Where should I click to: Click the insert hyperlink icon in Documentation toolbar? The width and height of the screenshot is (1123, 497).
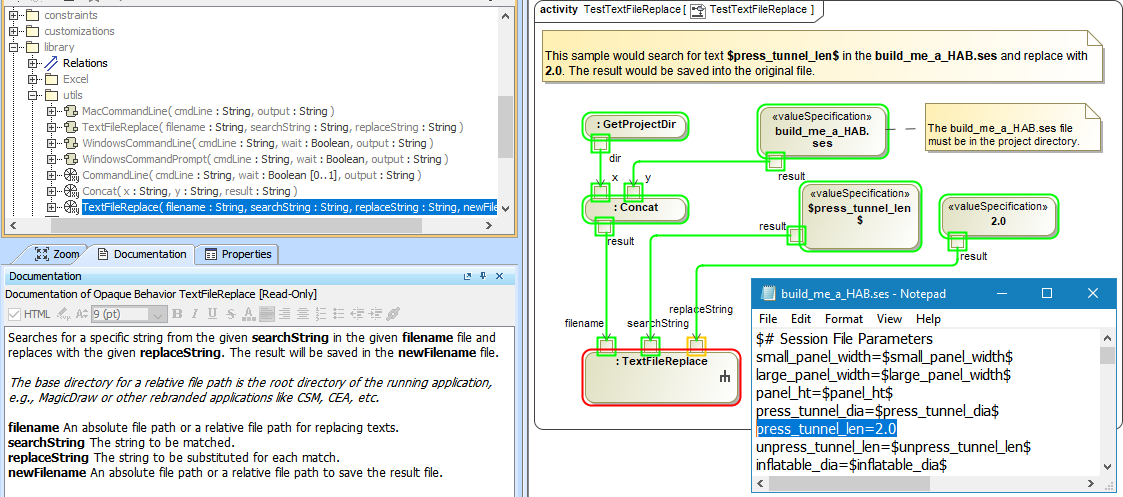[393, 314]
